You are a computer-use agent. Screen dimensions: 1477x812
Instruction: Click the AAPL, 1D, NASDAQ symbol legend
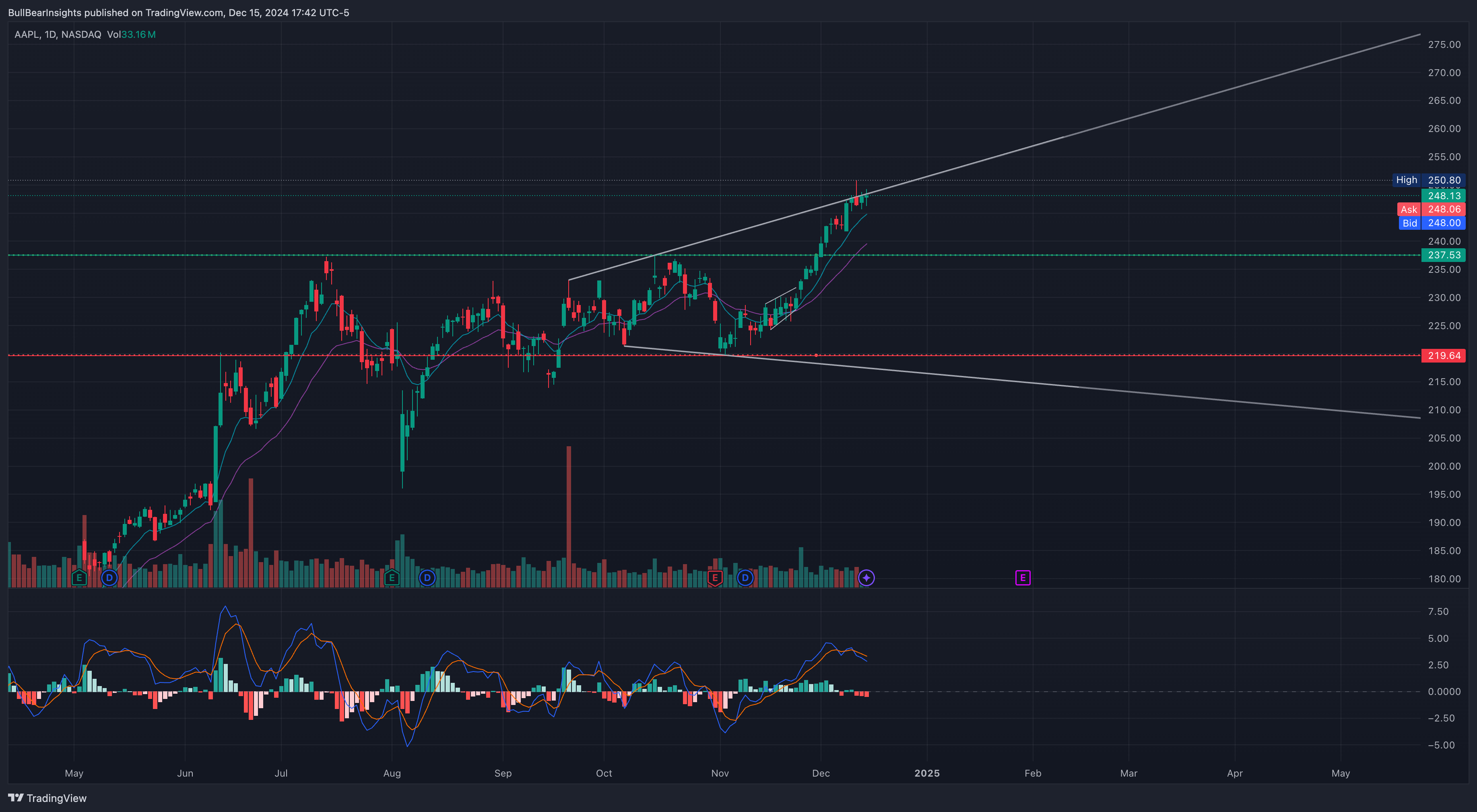[x=58, y=35]
